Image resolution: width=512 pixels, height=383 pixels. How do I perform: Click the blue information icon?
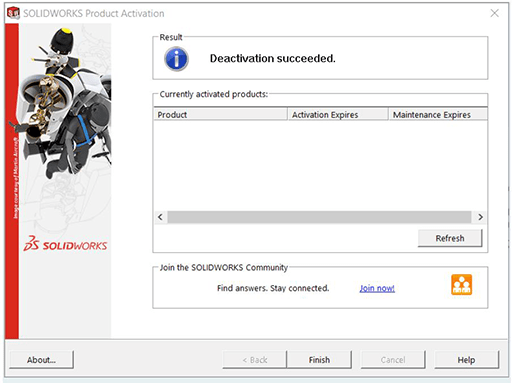click(x=176, y=59)
